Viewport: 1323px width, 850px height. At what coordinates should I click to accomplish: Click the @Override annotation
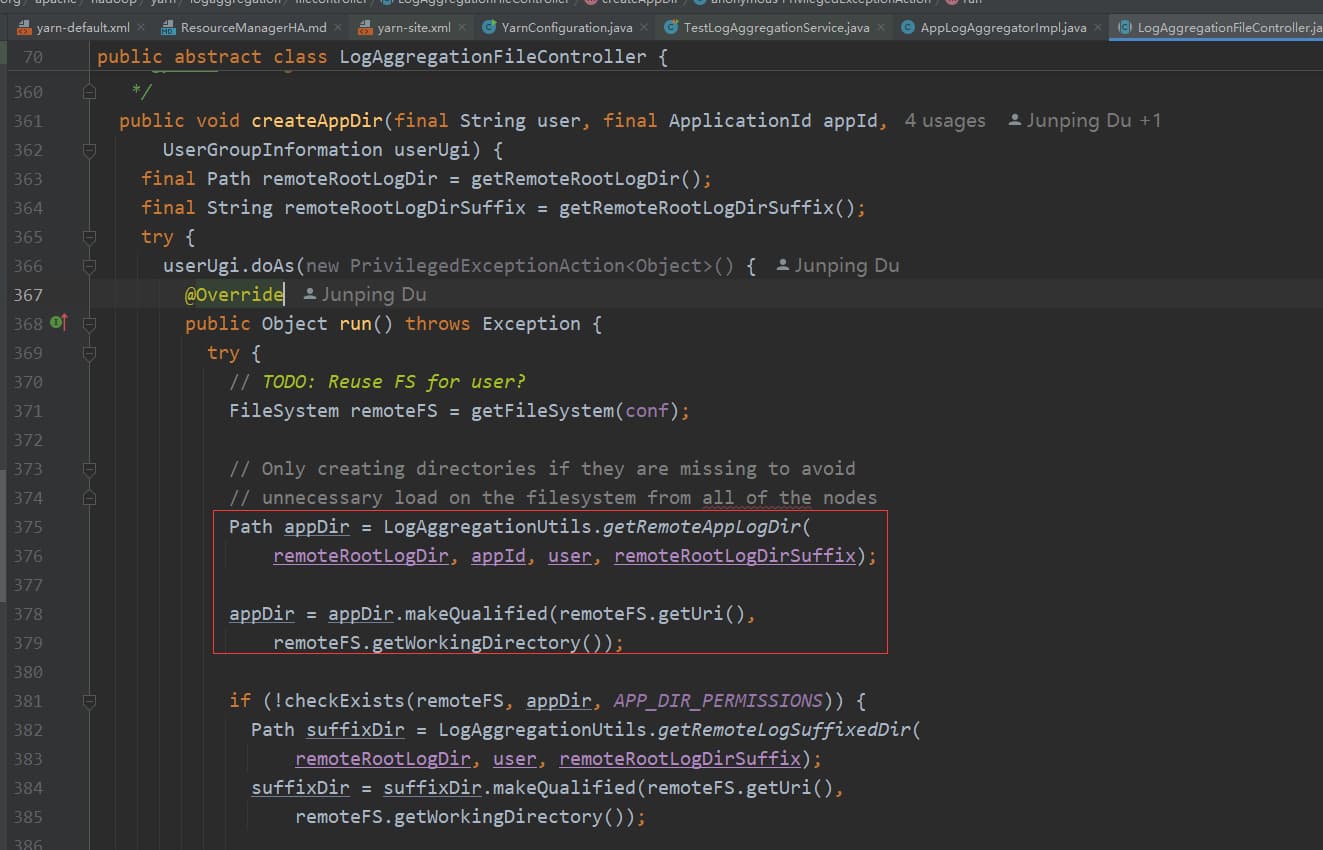pyautogui.click(x=234, y=295)
